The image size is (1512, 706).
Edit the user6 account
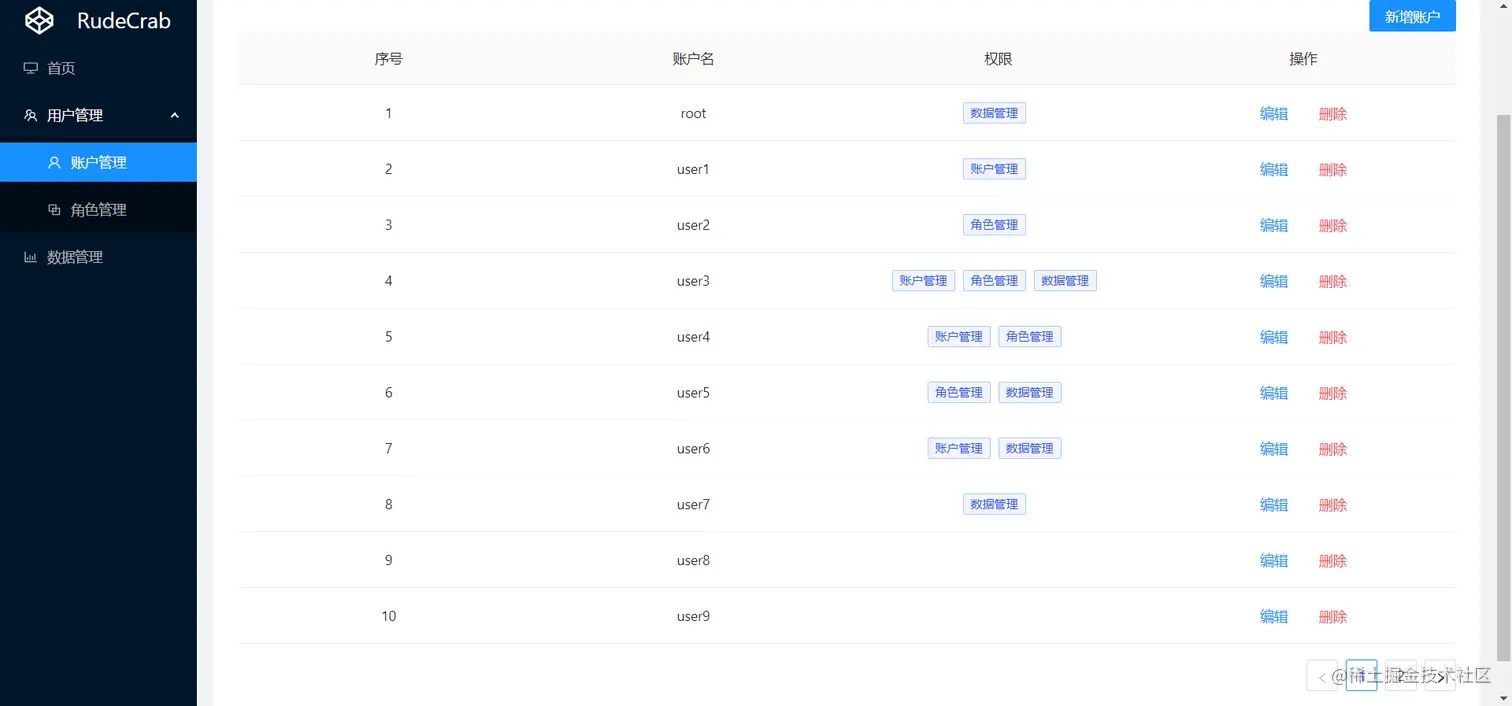[1274, 449]
